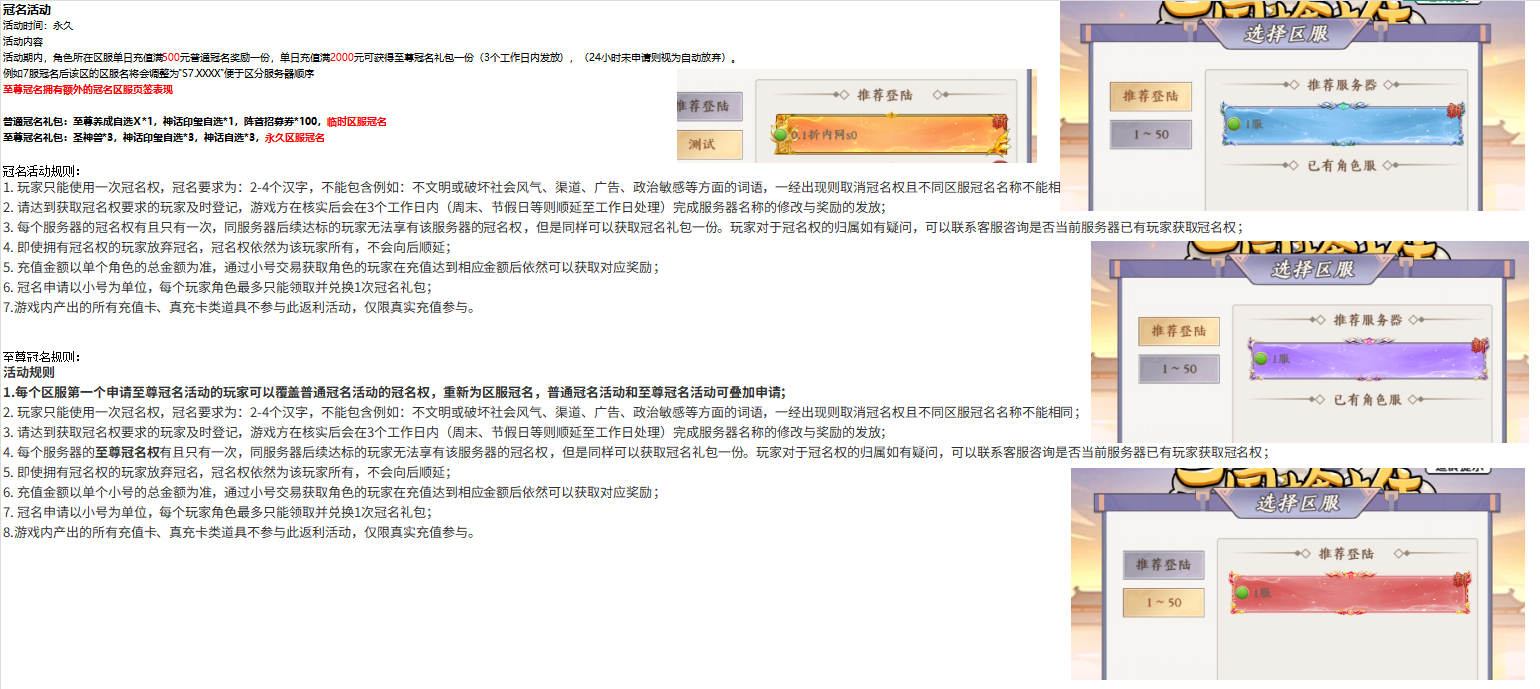Select 1~50 range tab in purple panel
Image resolution: width=1540 pixels, height=689 pixels.
coord(1179,369)
